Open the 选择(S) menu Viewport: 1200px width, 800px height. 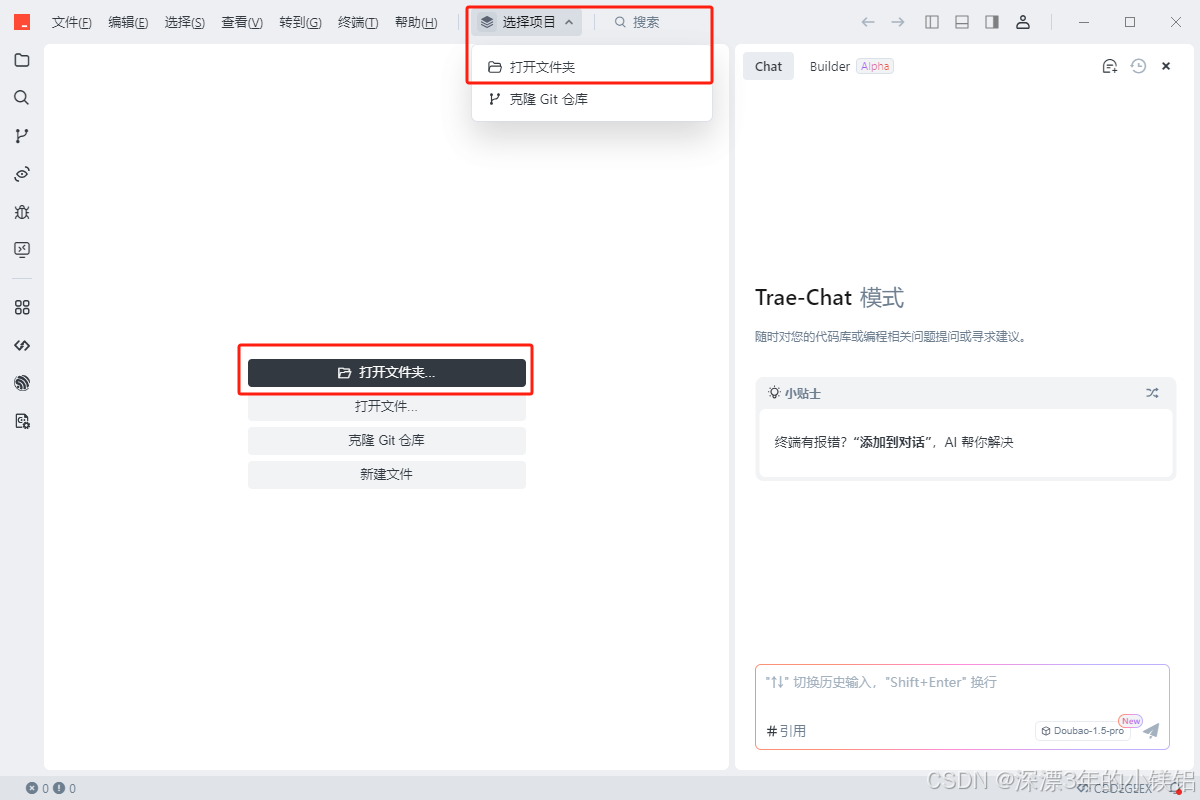point(185,23)
